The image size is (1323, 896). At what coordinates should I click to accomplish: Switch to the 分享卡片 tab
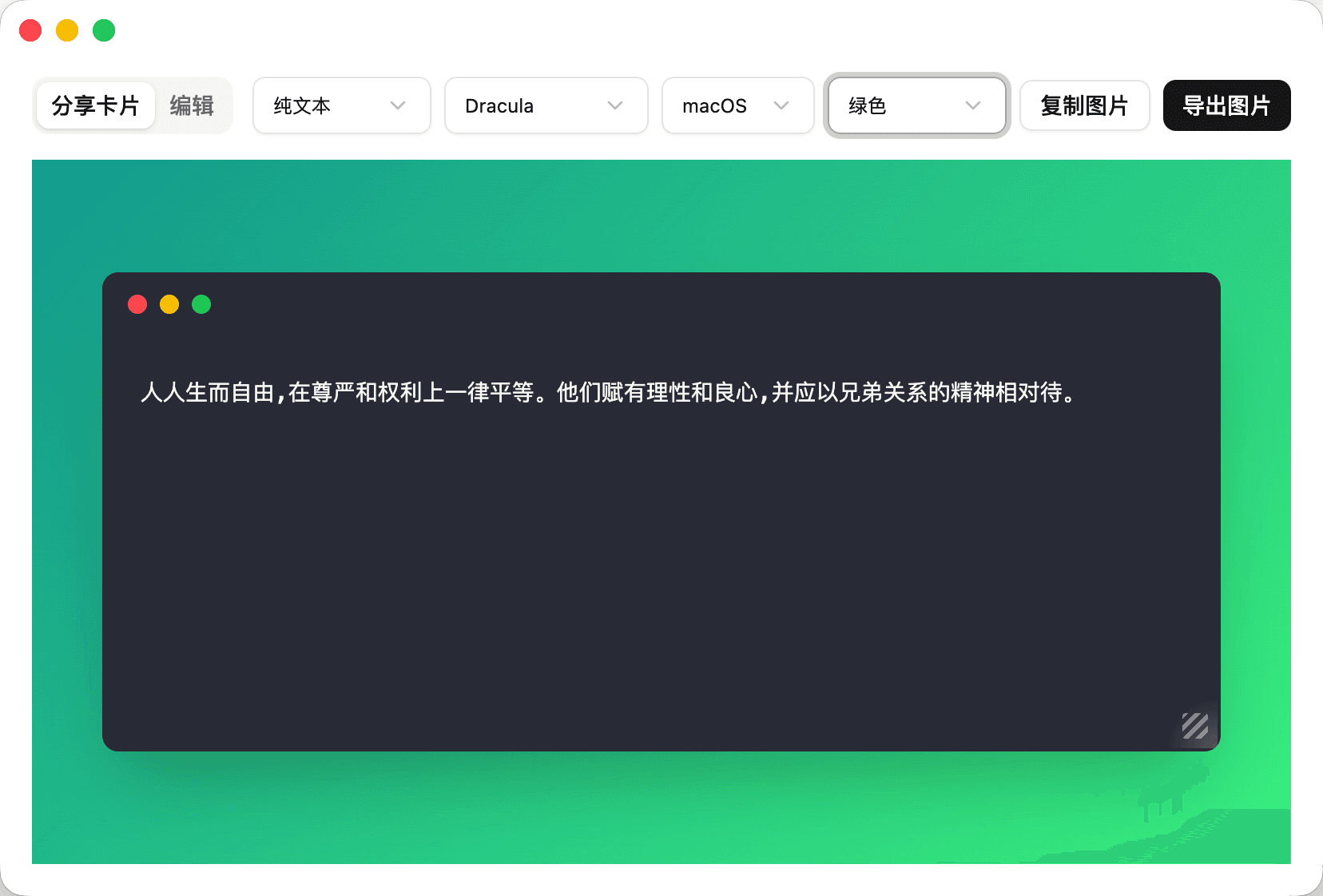95,105
